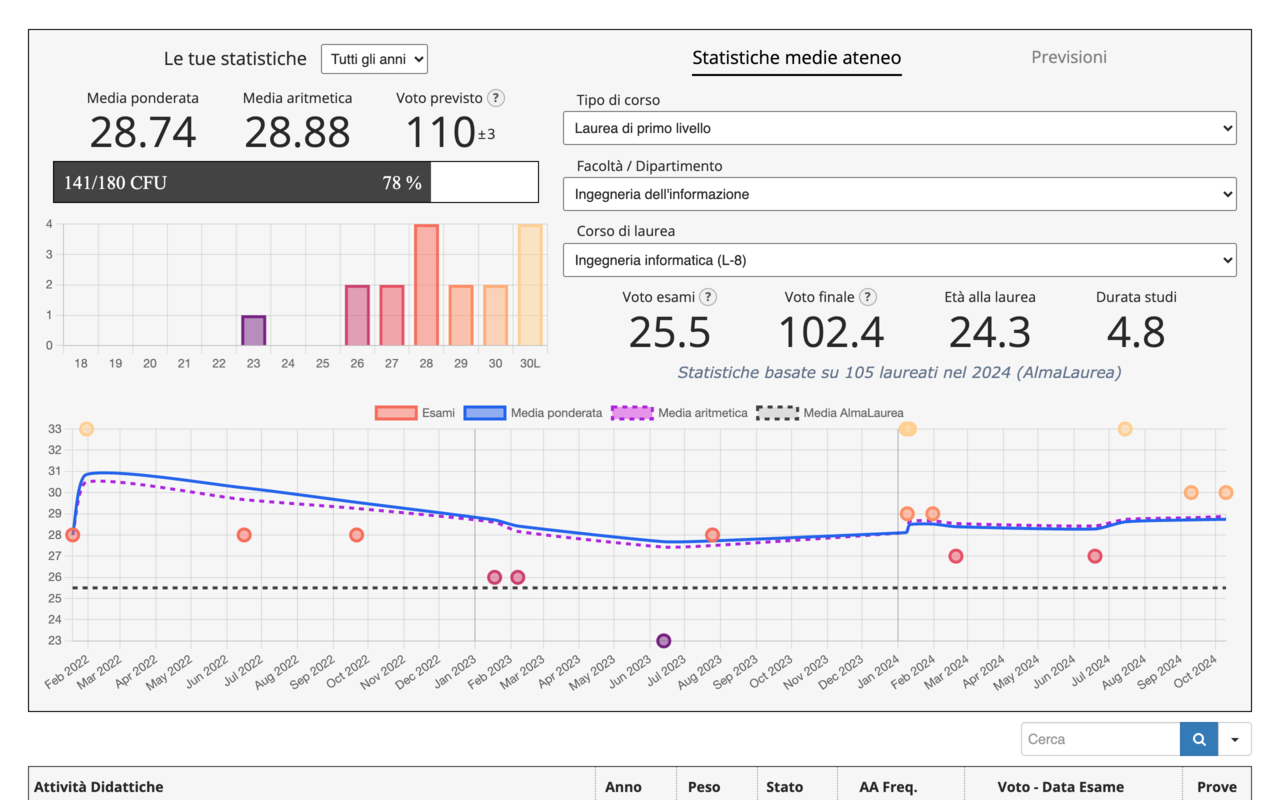The width and height of the screenshot is (1280, 800).
Task: Click the purple grade 23 exam point
Action: pos(663,640)
